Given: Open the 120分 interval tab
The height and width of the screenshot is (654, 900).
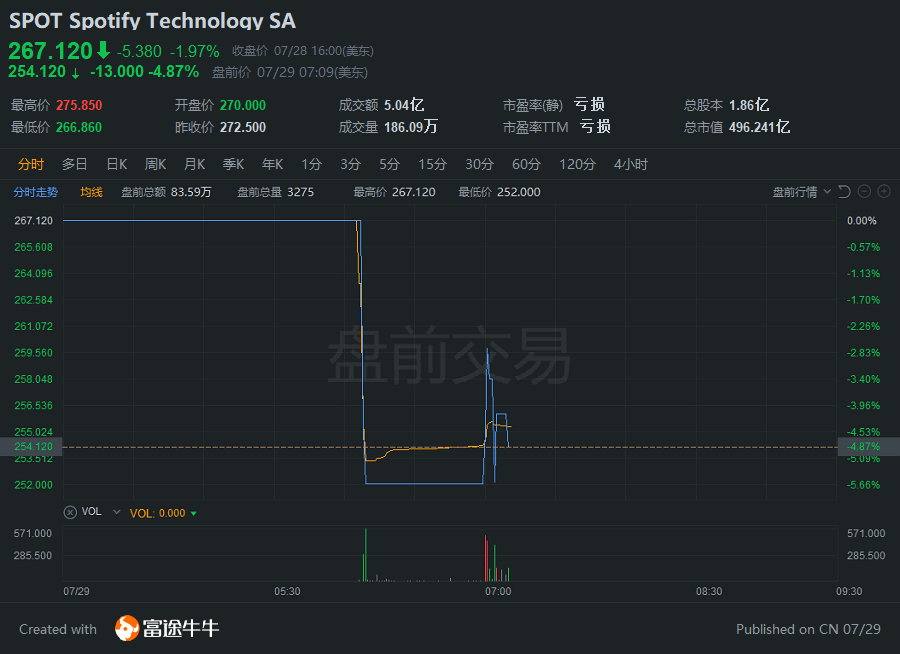Looking at the screenshot, I should 577,164.
